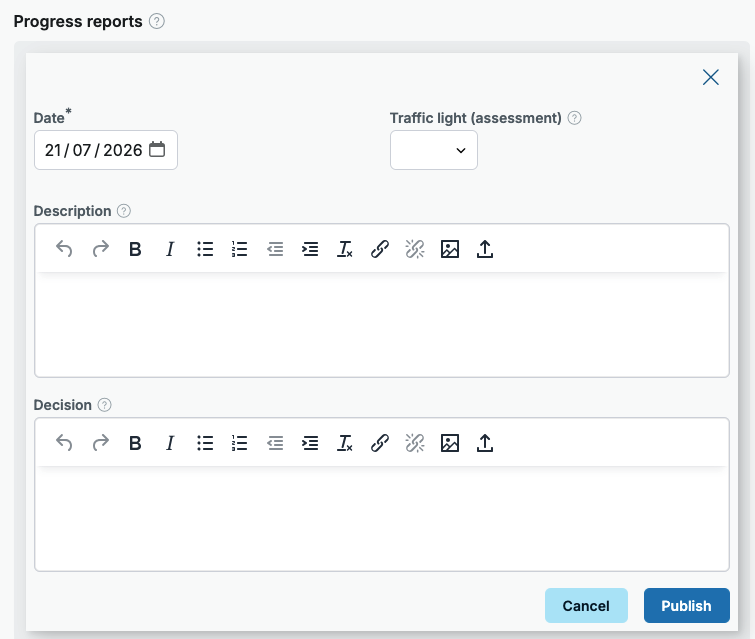Insert bulleted list in Description editor
Image resolution: width=755 pixels, height=639 pixels.
(x=205, y=249)
